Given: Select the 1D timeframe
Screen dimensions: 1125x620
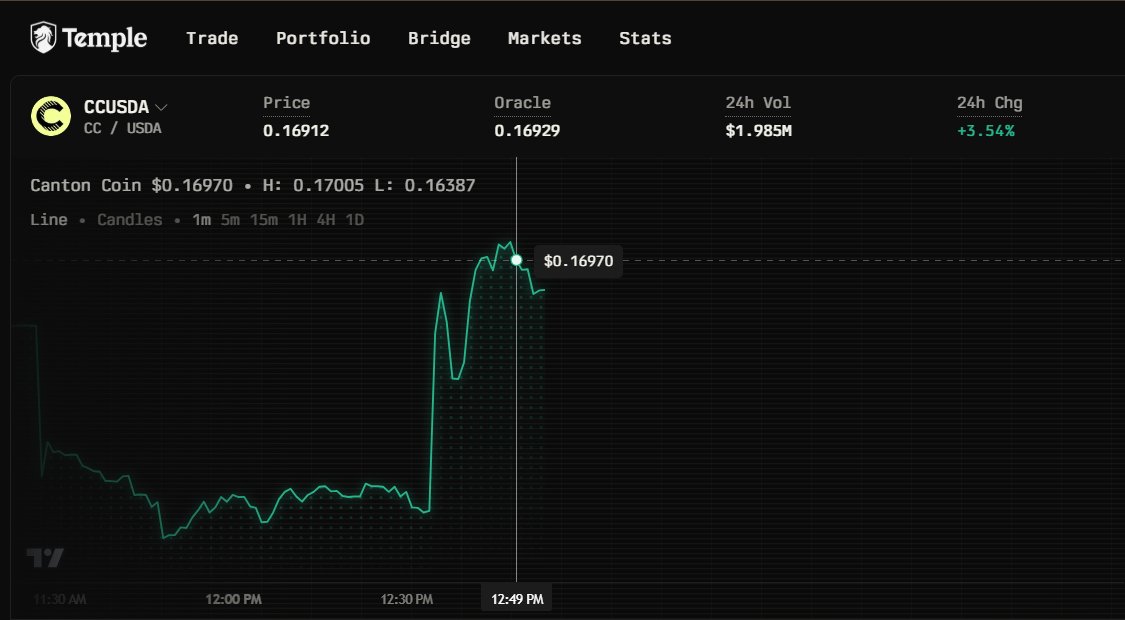Looking at the screenshot, I should click(x=354, y=220).
